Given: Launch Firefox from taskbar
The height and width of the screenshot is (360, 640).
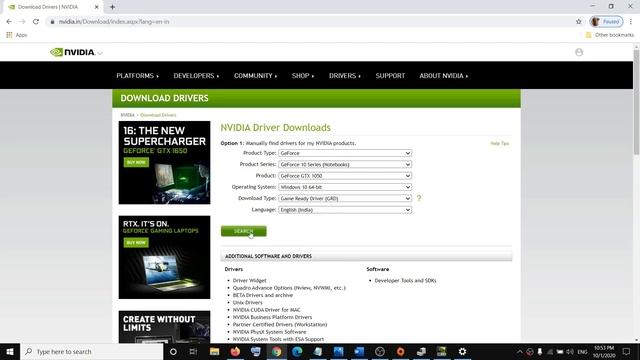Looking at the screenshot, I should click(235, 351).
